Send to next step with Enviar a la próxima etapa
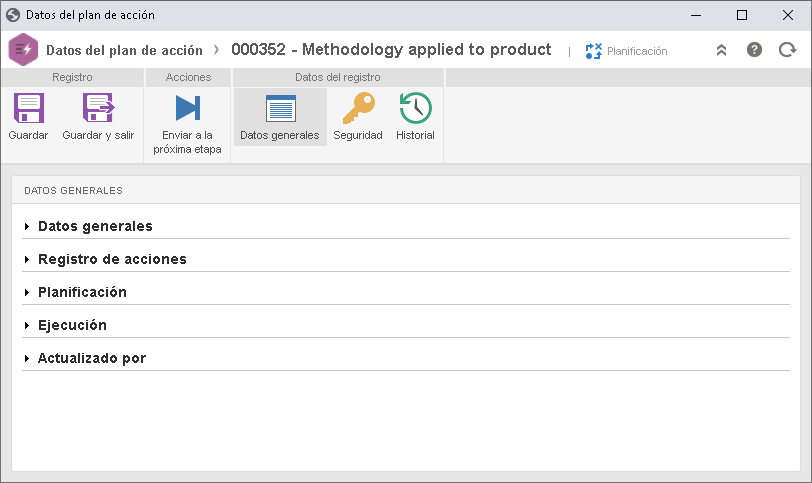The width and height of the screenshot is (812, 483). tap(187, 123)
